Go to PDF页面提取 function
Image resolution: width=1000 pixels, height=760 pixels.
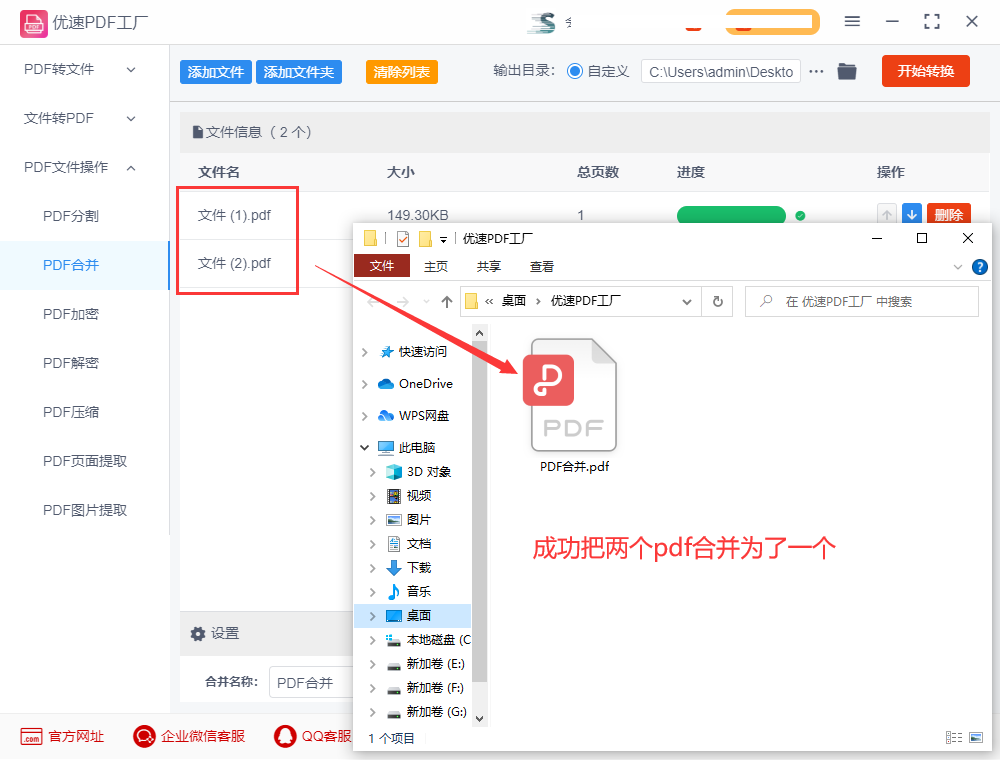click(85, 461)
